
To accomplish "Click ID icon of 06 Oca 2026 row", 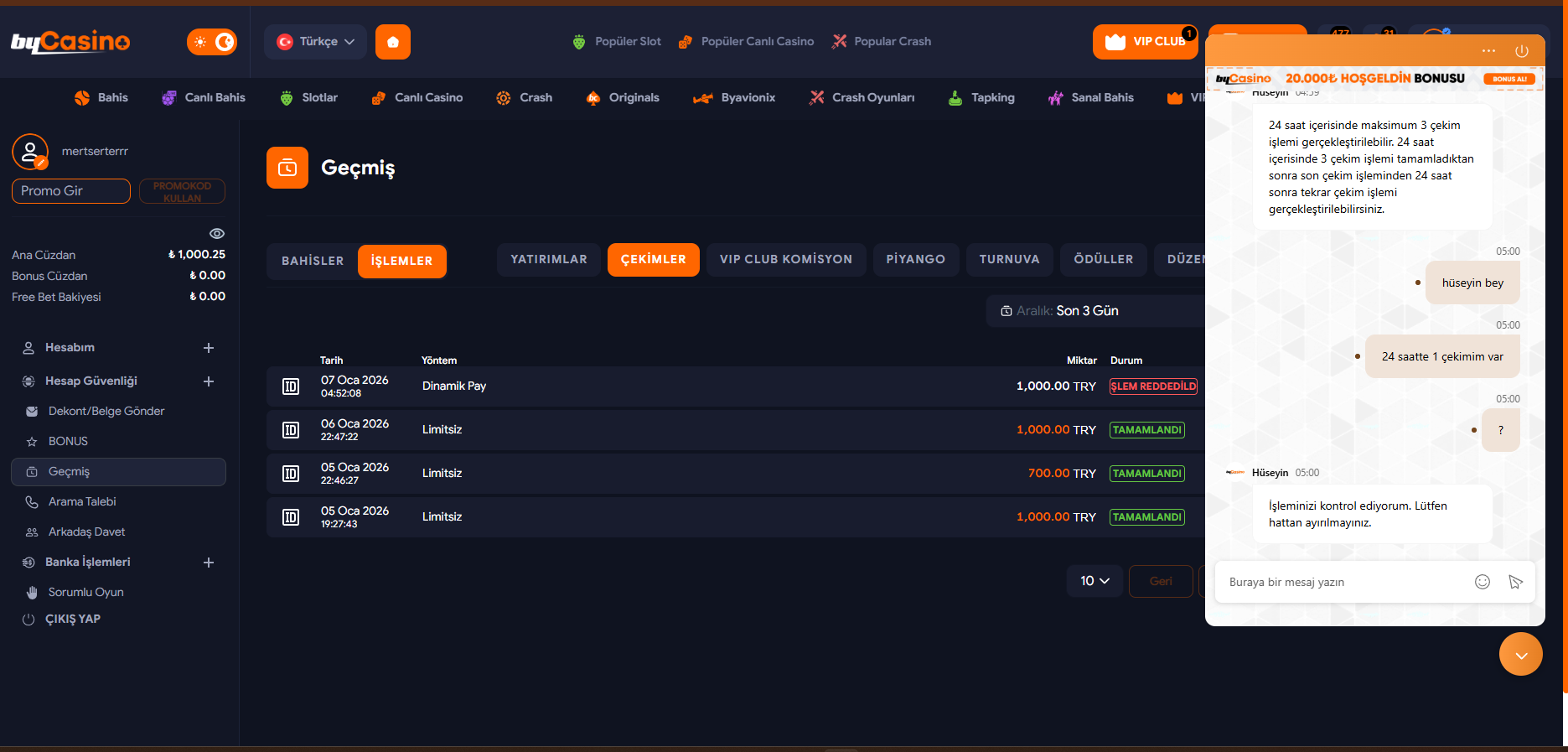I will coord(291,430).
